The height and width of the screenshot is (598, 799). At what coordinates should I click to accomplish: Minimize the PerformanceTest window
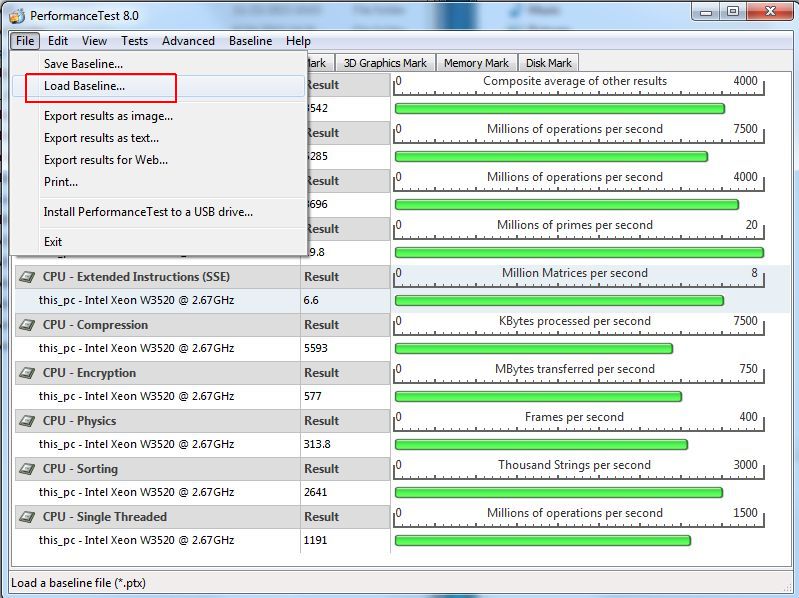[x=706, y=12]
